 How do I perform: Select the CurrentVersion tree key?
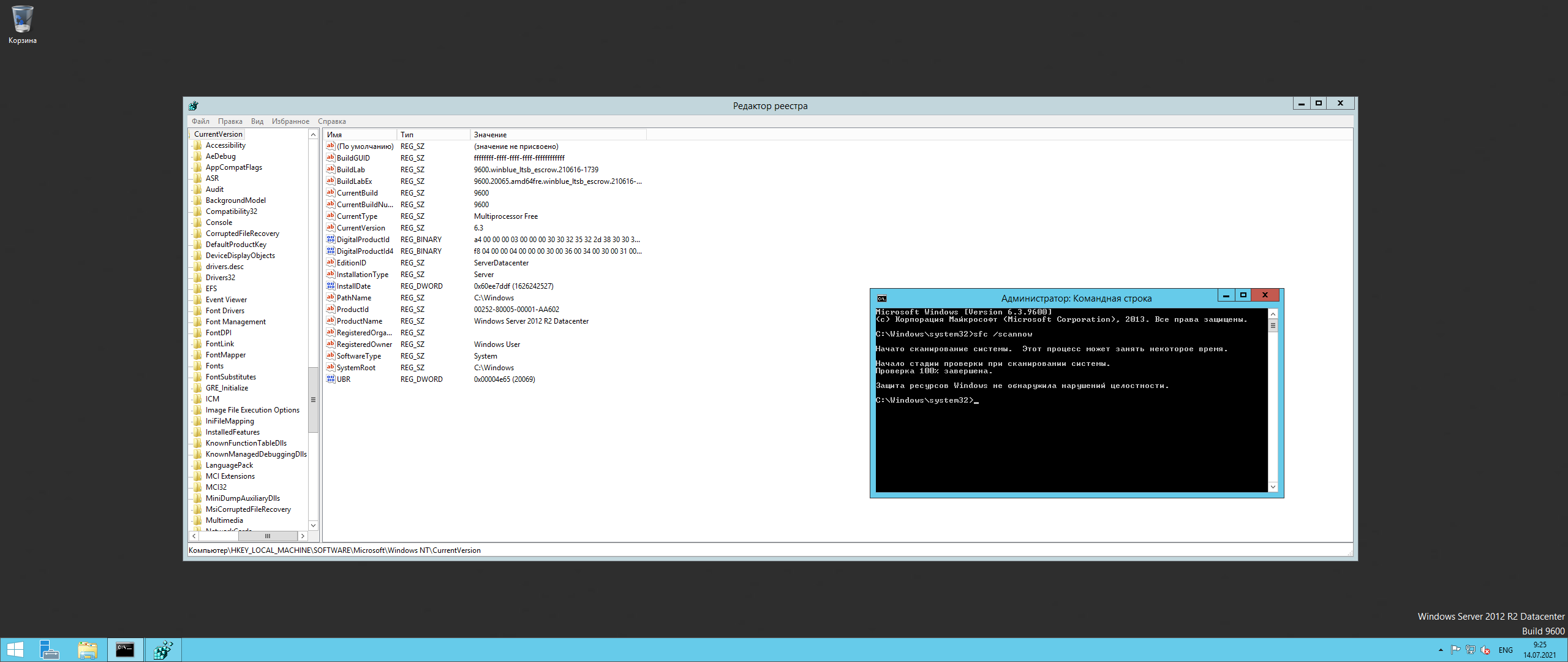pyautogui.click(x=218, y=134)
